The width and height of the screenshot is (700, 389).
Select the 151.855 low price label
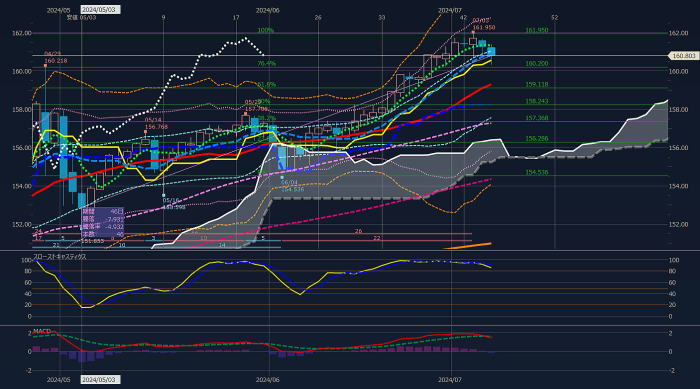pos(92,241)
